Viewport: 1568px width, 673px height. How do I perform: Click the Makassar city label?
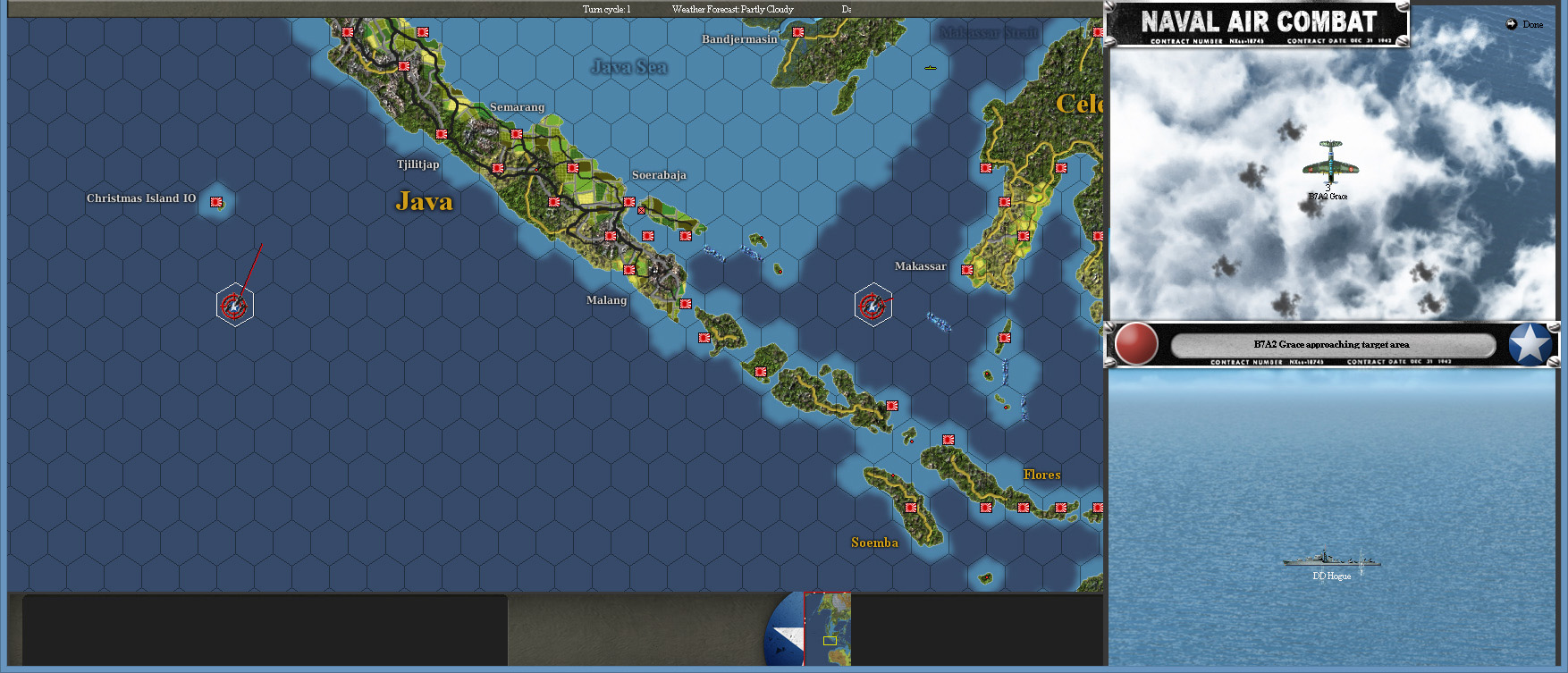920,266
